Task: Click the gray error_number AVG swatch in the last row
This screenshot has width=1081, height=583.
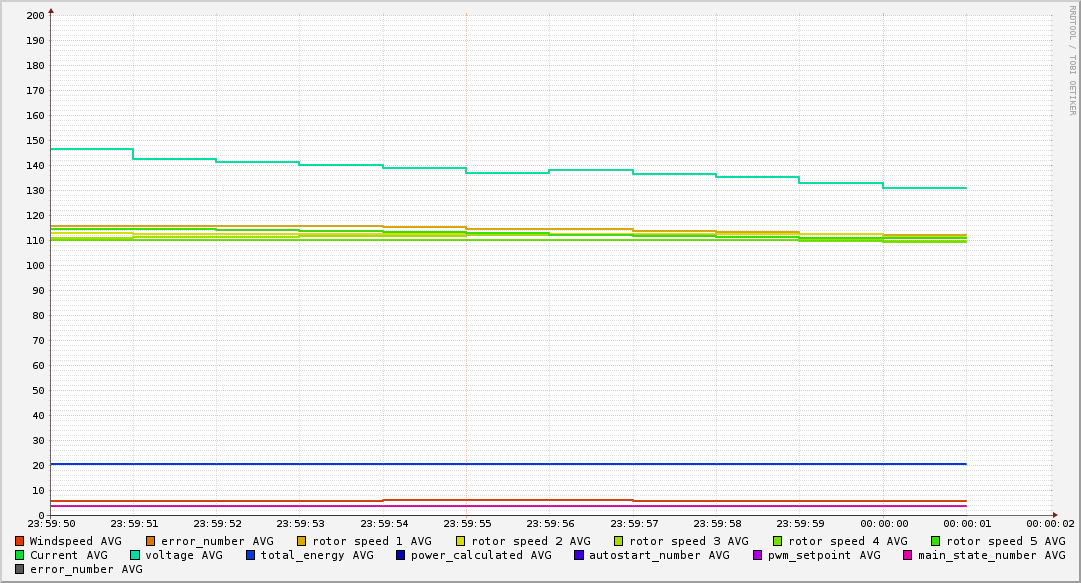Action: pos(19,569)
